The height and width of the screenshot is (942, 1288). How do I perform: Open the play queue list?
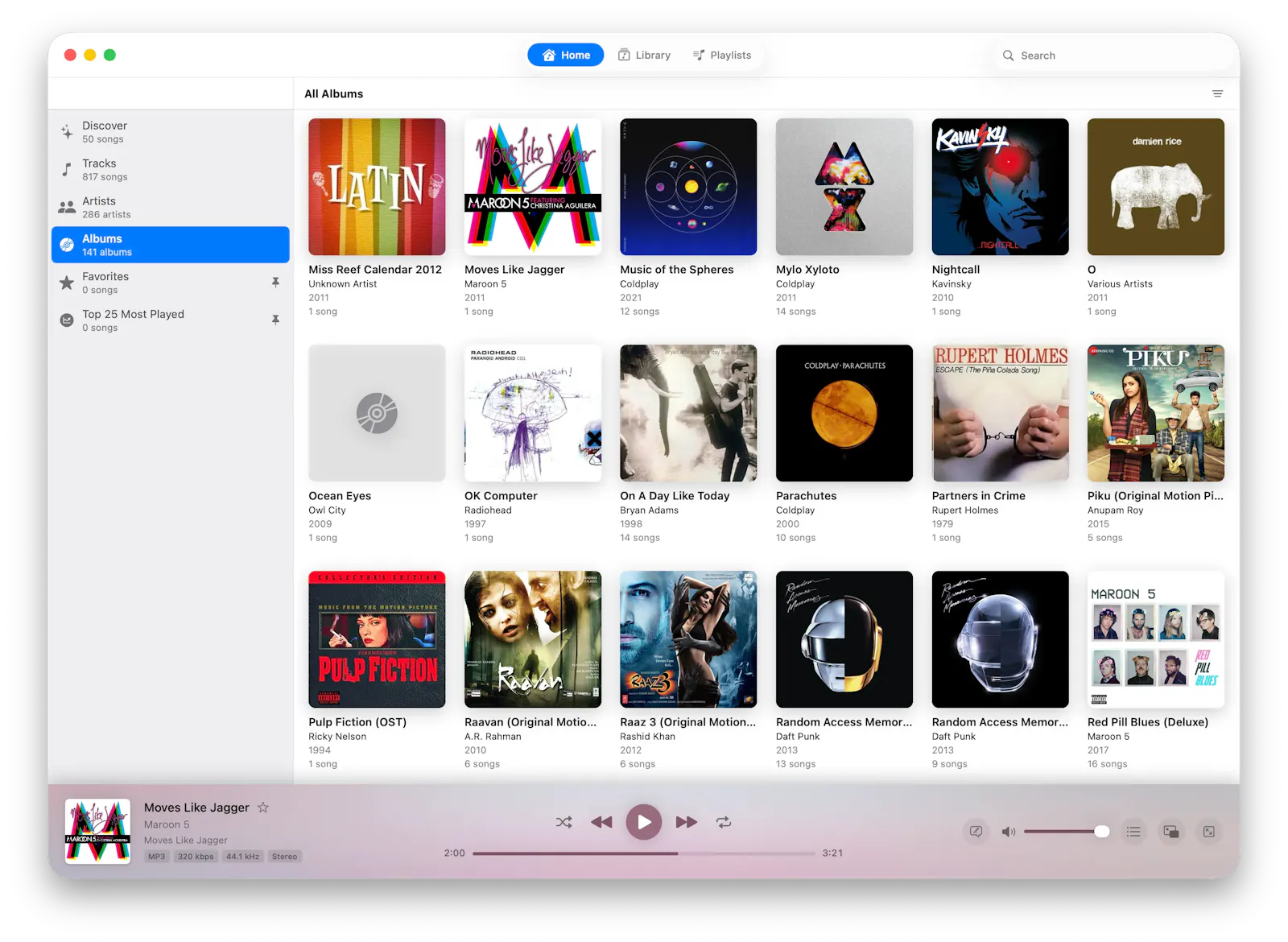[x=1133, y=832]
